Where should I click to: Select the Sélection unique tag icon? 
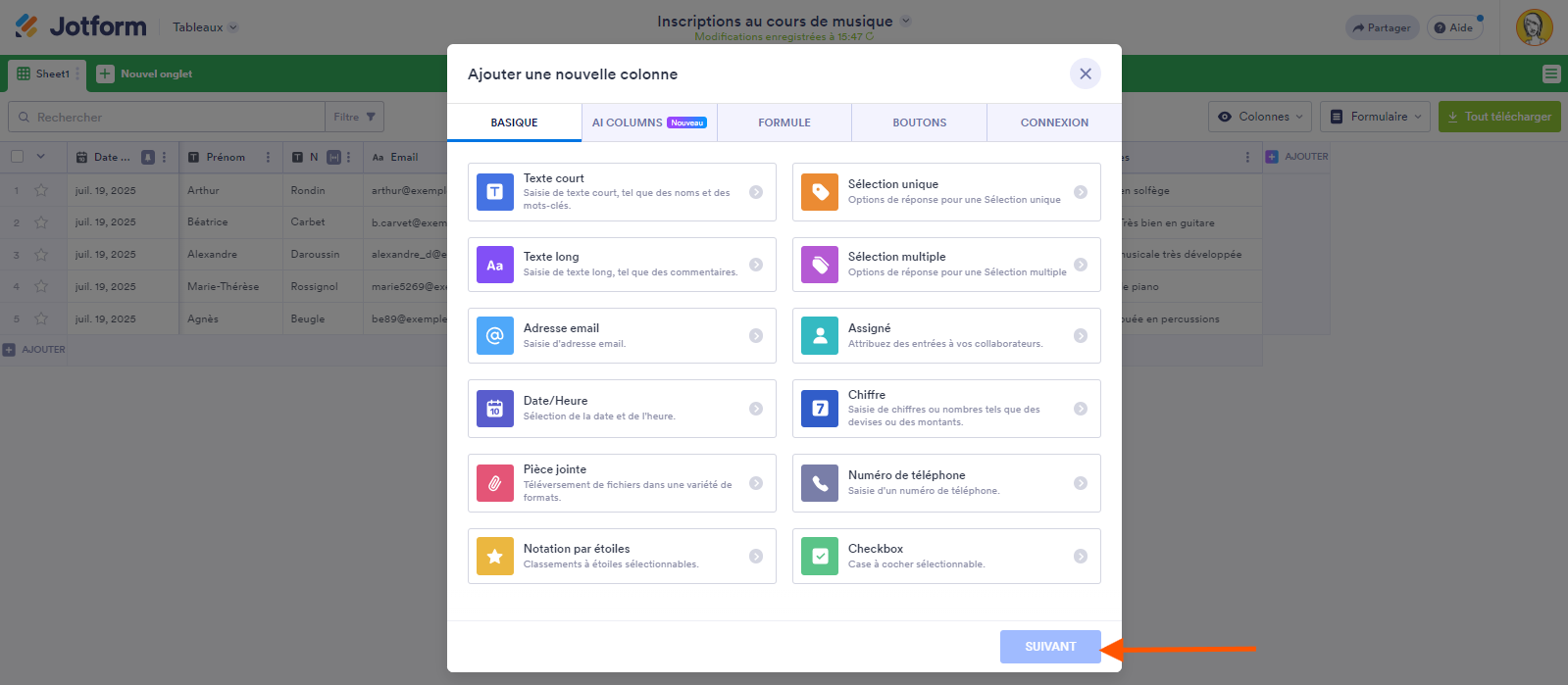pos(820,192)
